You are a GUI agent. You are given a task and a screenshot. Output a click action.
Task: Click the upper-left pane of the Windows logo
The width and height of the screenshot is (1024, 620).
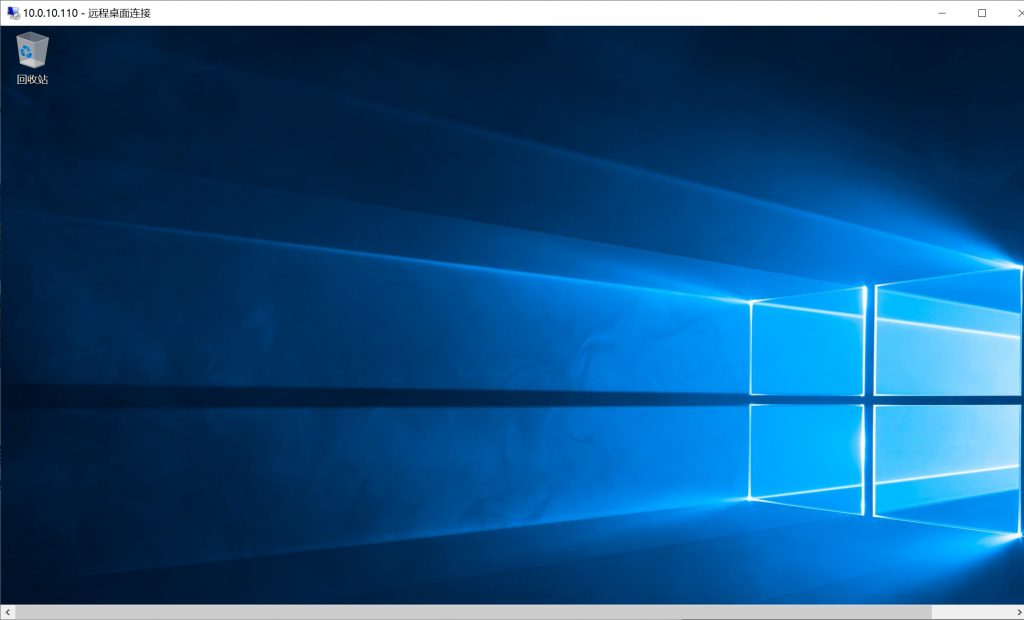click(x=808, y=343)
